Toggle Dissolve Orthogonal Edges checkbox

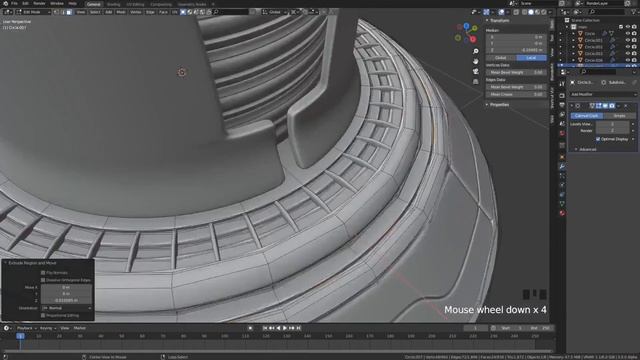tap(43, 280)
